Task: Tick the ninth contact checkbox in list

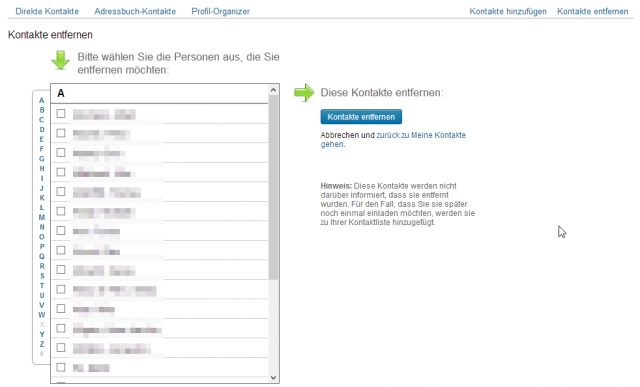Action: 61,269
